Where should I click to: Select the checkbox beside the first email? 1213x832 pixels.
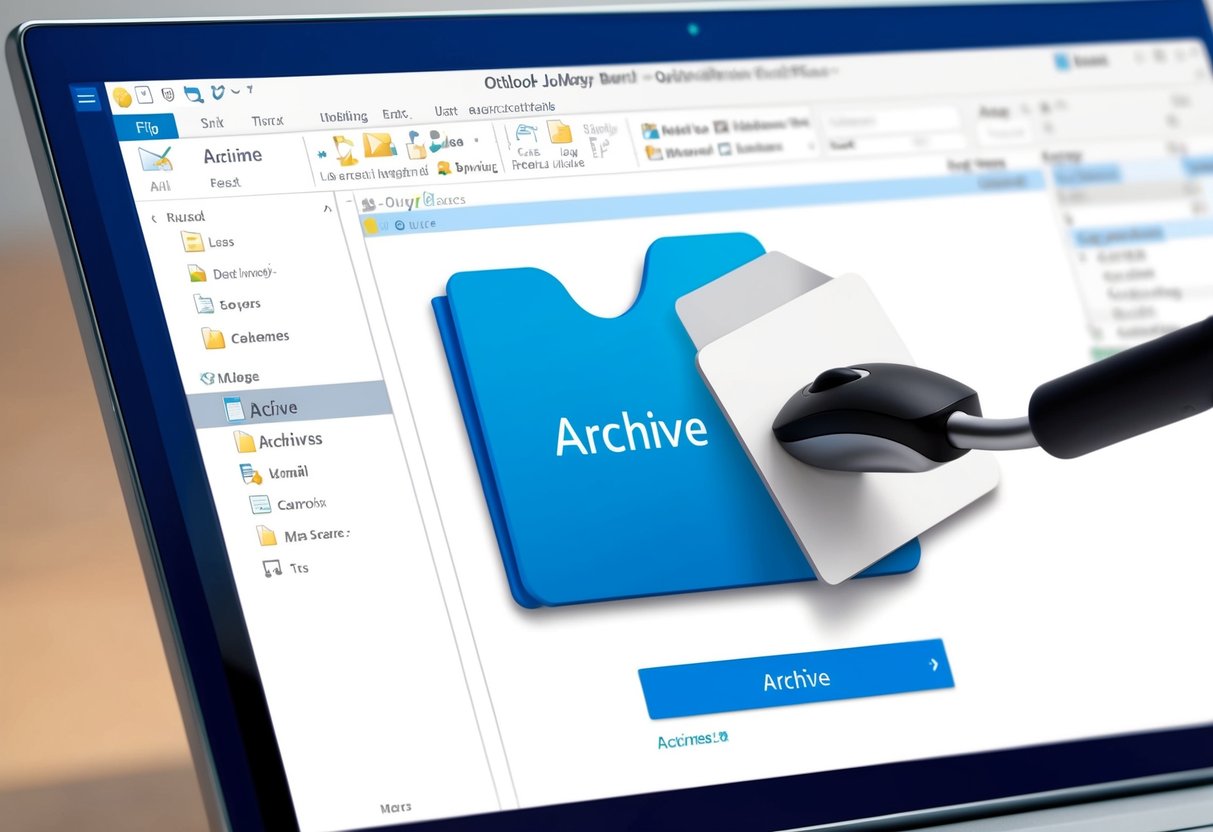point(372,223)
